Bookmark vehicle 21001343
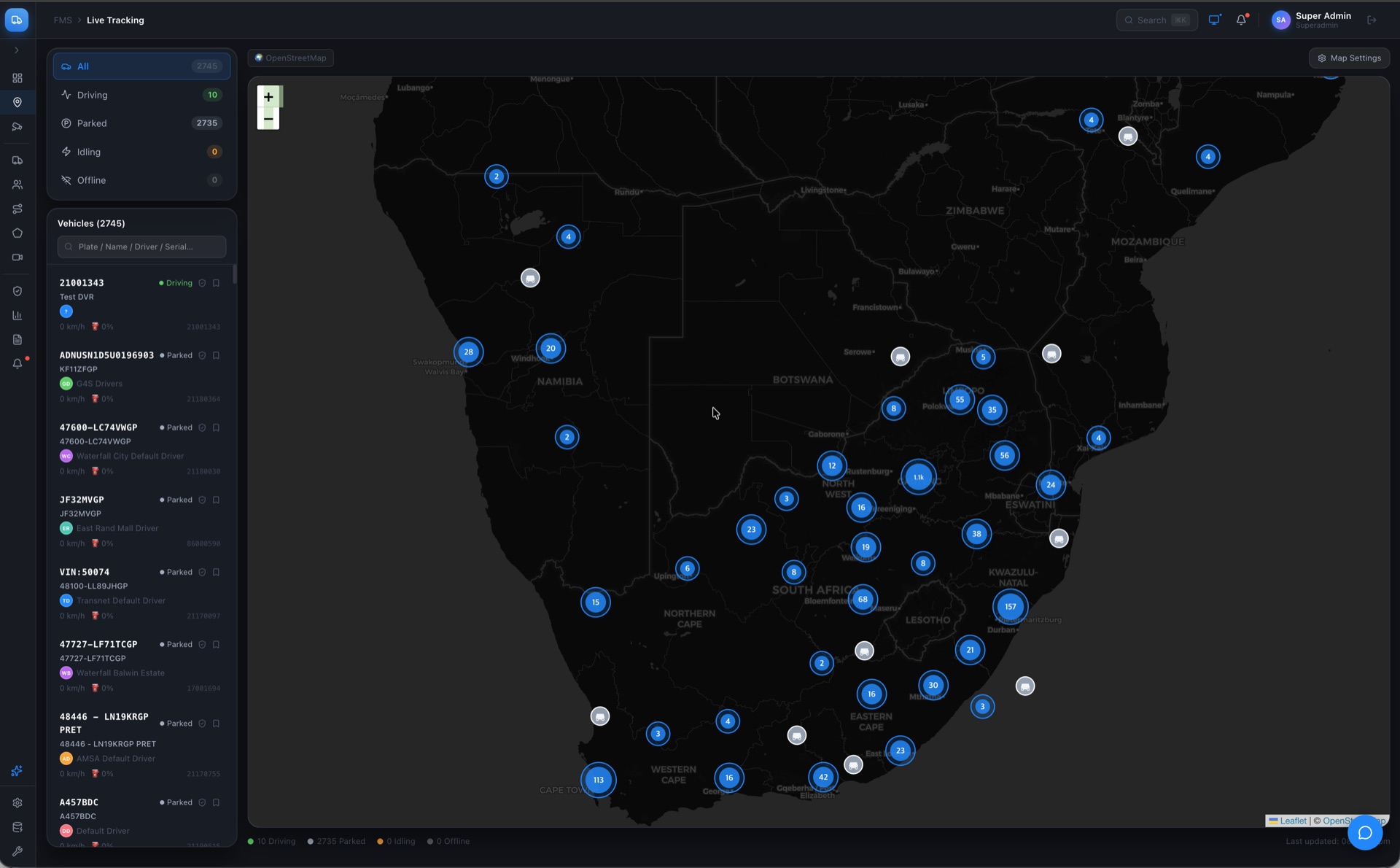1400x868 pixels. 216,283
